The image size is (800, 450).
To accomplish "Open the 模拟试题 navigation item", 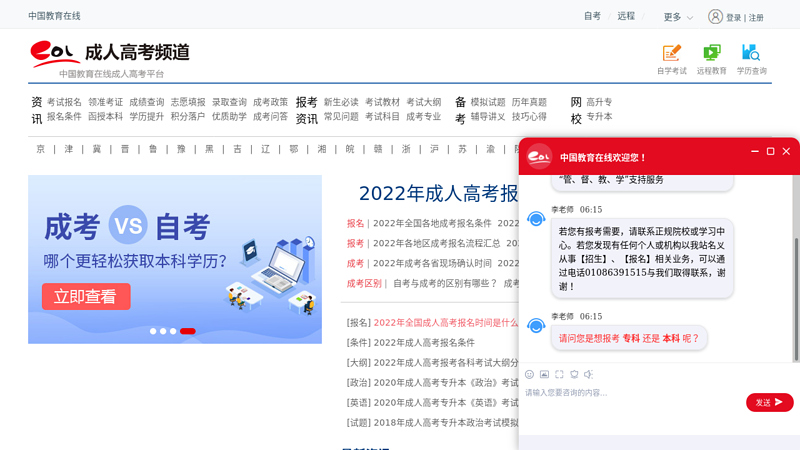I will coord(488,102).
